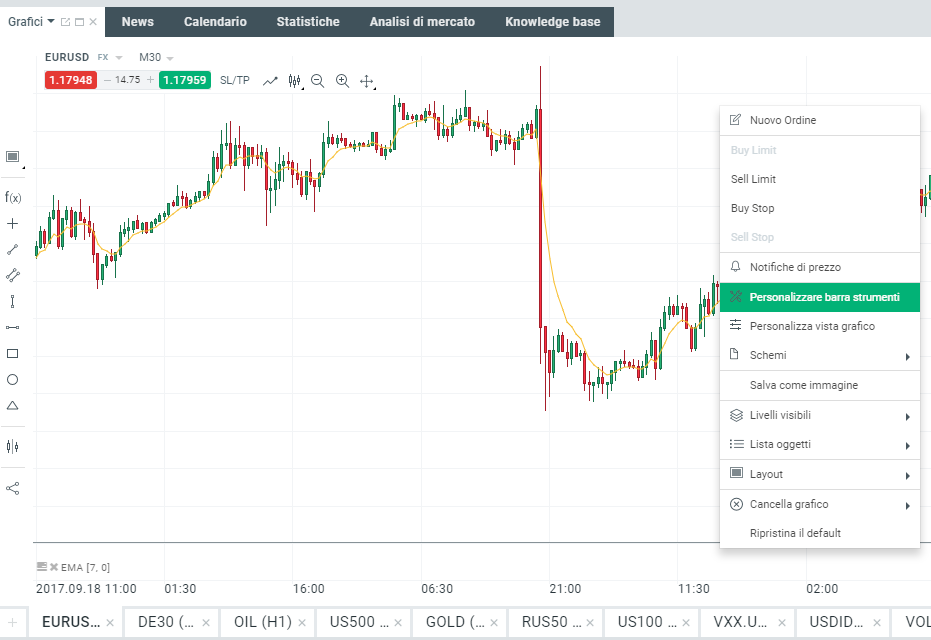Click the share icon in left sidebar
Screen dimensions: 931x640
pos(13,488)
